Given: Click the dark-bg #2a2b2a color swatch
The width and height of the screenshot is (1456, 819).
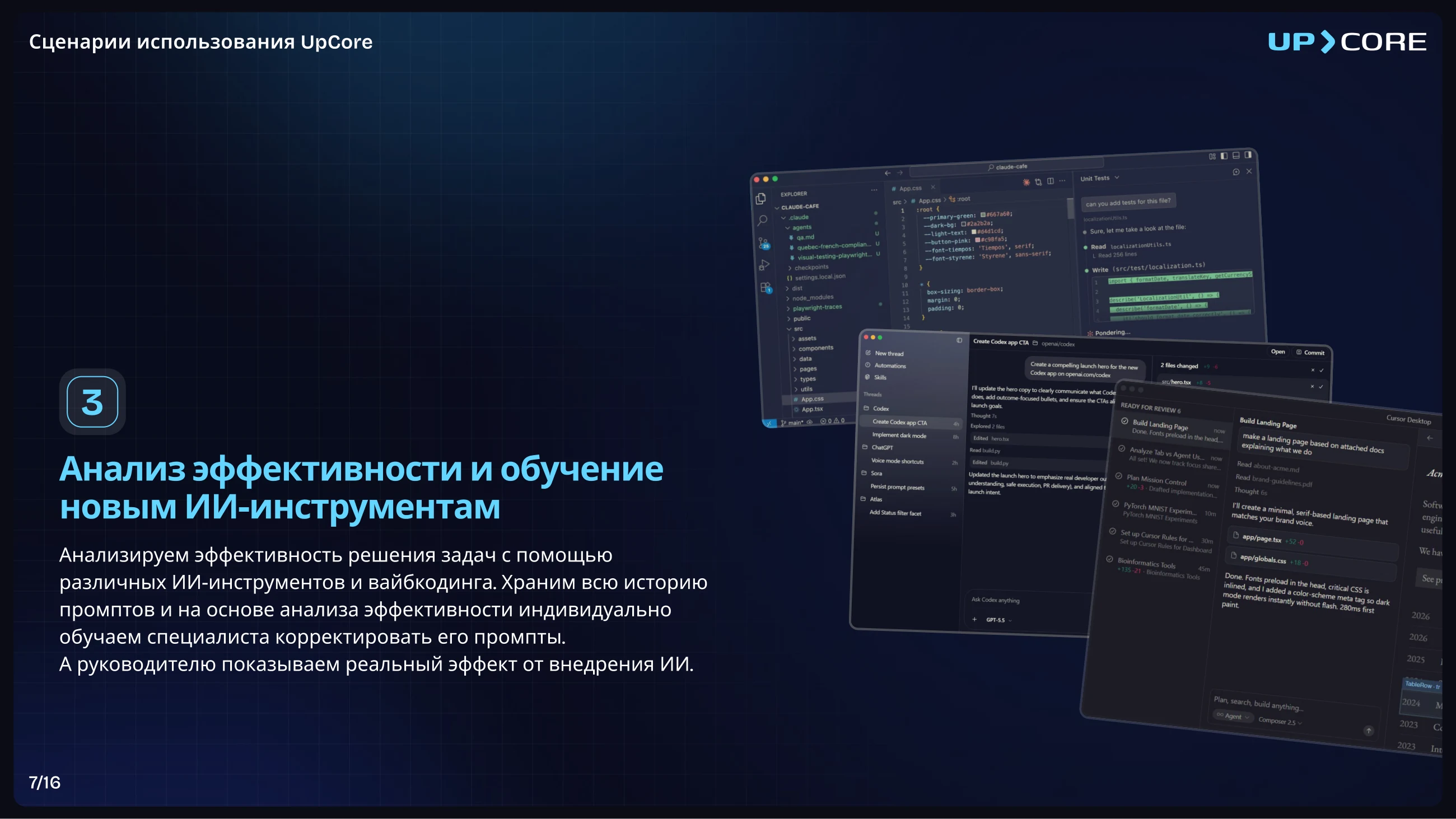Looking at the screenshot, I should [964, 224].
